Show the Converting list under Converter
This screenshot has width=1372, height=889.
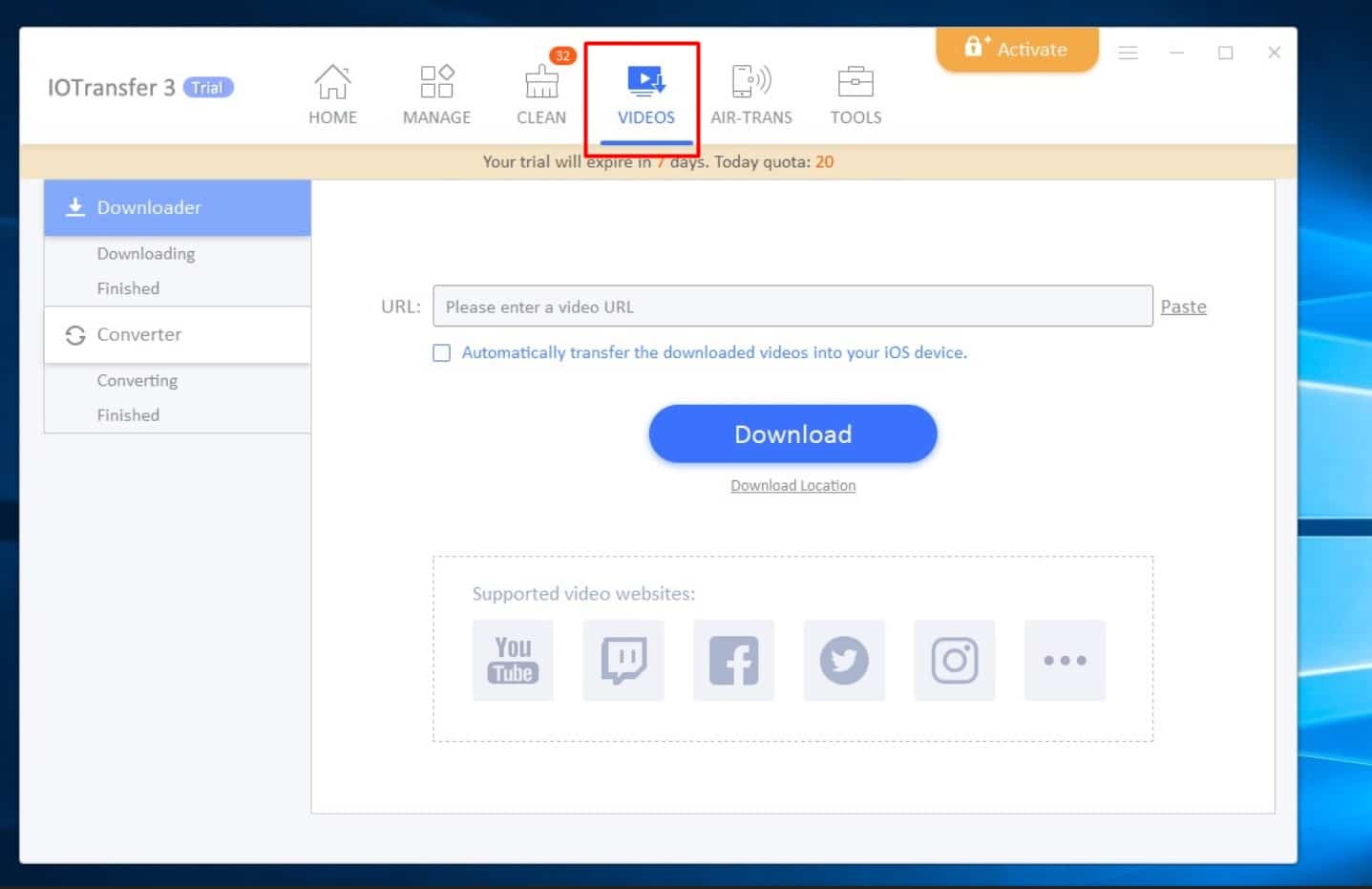pyautogui.click(x=137, y=381)
